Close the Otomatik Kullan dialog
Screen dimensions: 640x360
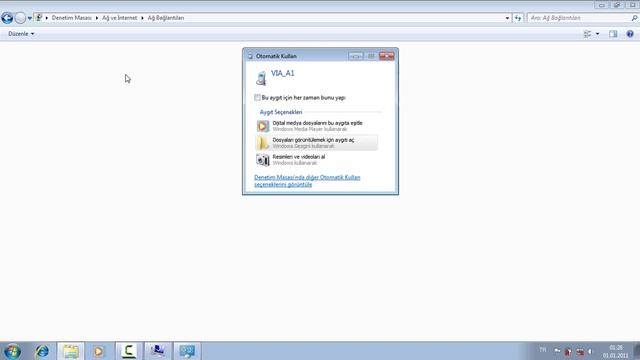[387, 56]
